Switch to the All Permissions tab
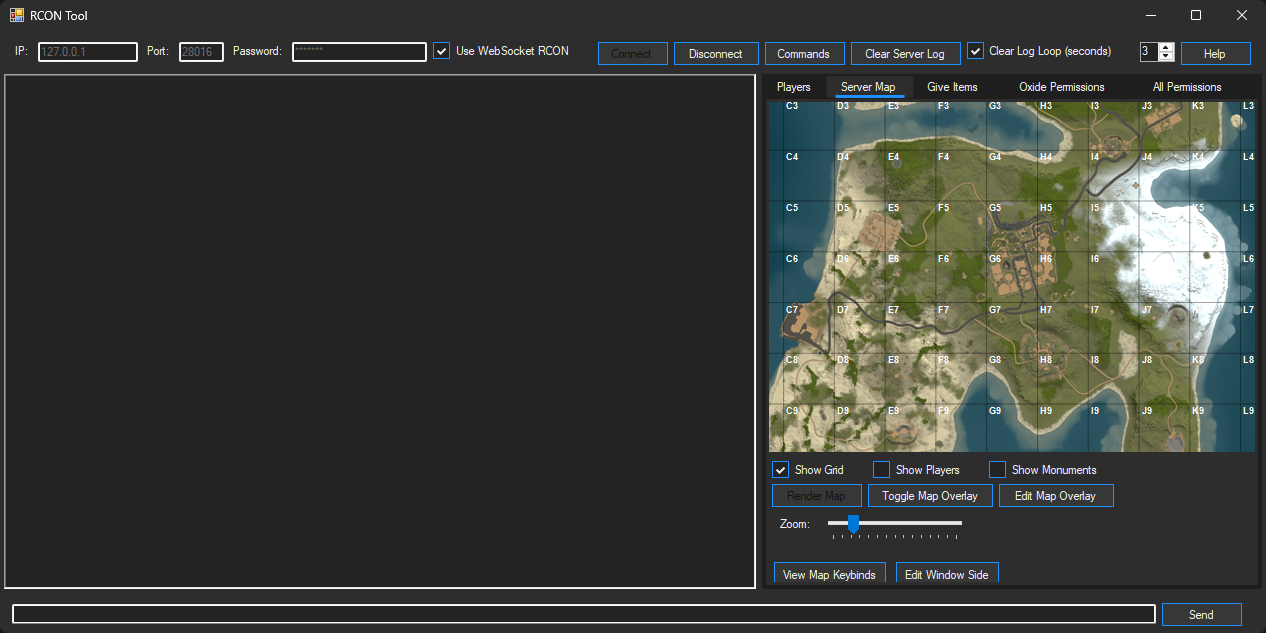Image resolution: width=1266 pixels, height=633 pixels. click(x=1186, y=87)
